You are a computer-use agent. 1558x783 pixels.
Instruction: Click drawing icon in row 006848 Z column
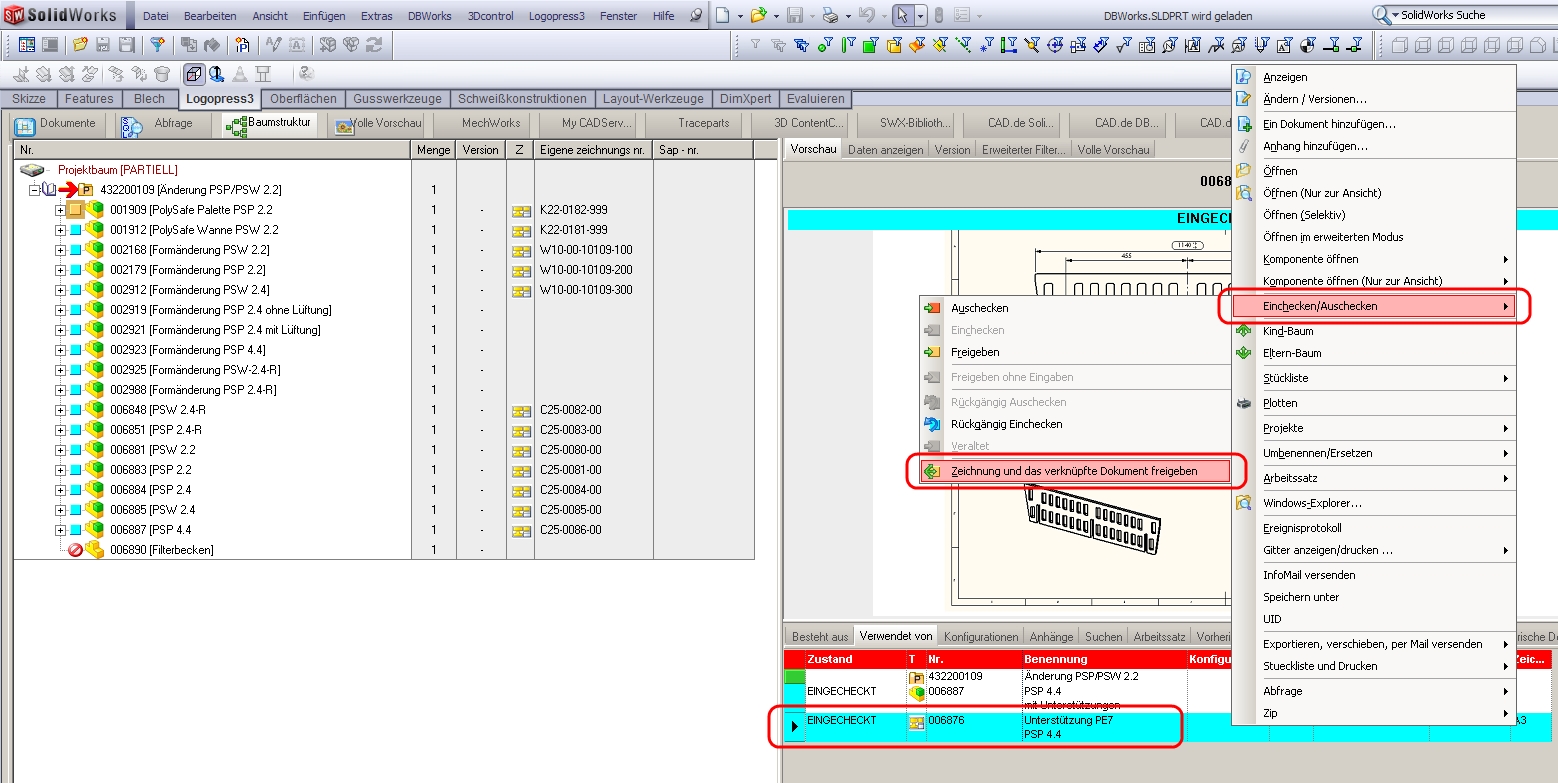520,411
